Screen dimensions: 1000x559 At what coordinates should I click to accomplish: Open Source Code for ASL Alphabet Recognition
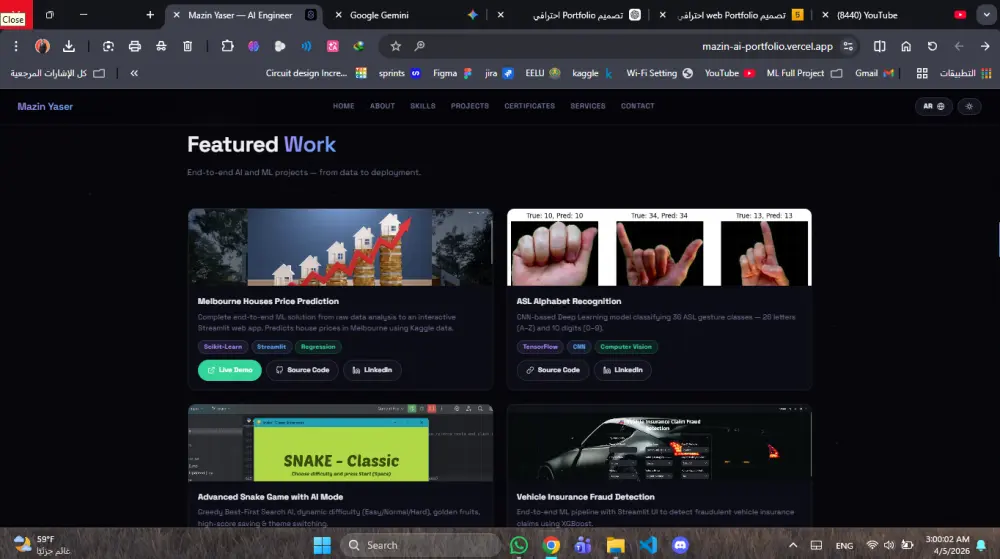(553, 370)
